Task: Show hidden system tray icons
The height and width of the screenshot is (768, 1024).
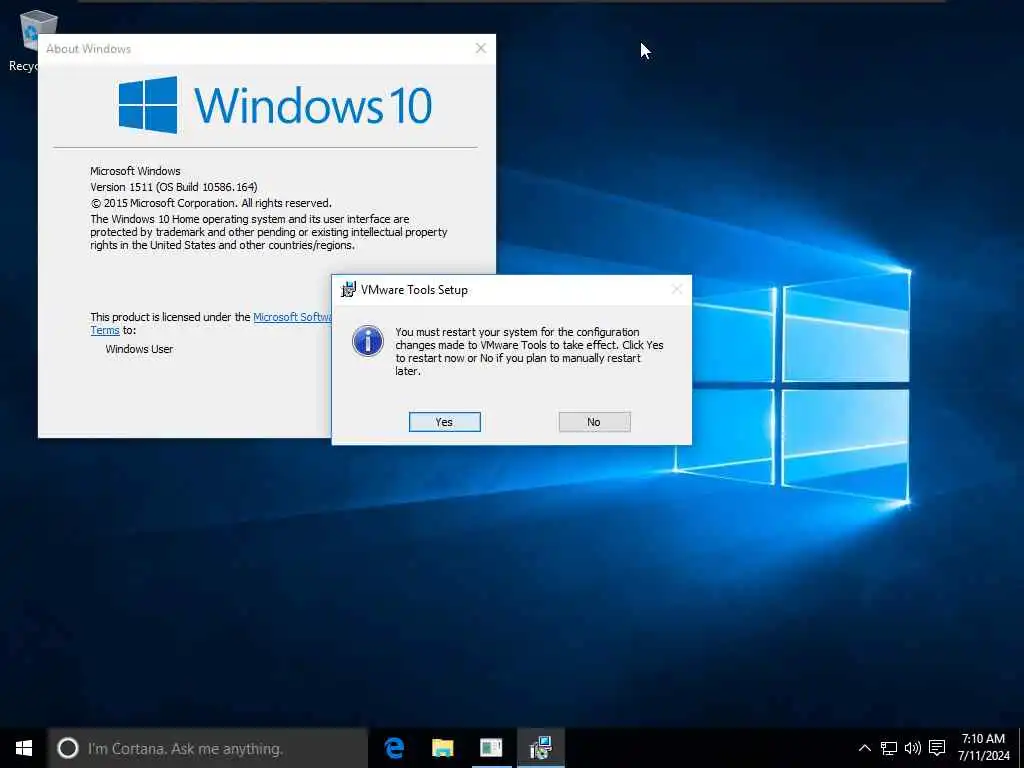Action: pyautogui.click(x=864, y=748)
